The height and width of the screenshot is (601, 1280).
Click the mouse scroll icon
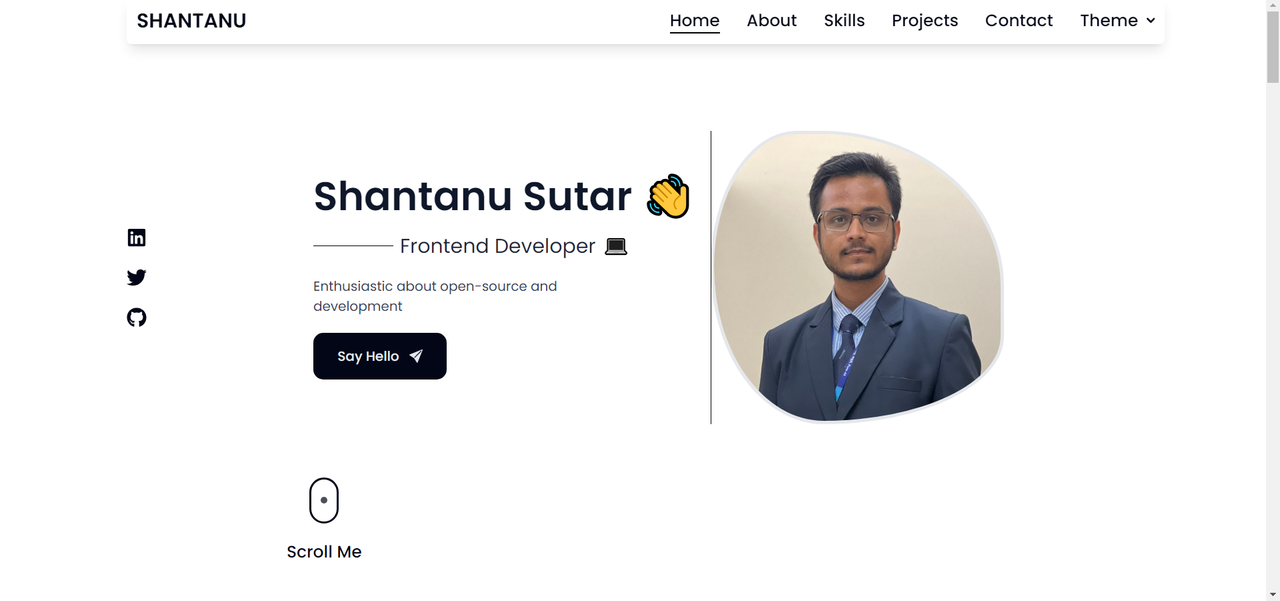tap(324, 500)
